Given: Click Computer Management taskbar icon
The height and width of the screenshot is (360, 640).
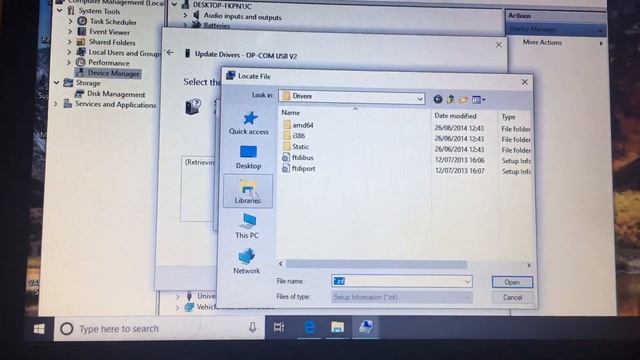Looking at the screenshot, I should 366,327.
